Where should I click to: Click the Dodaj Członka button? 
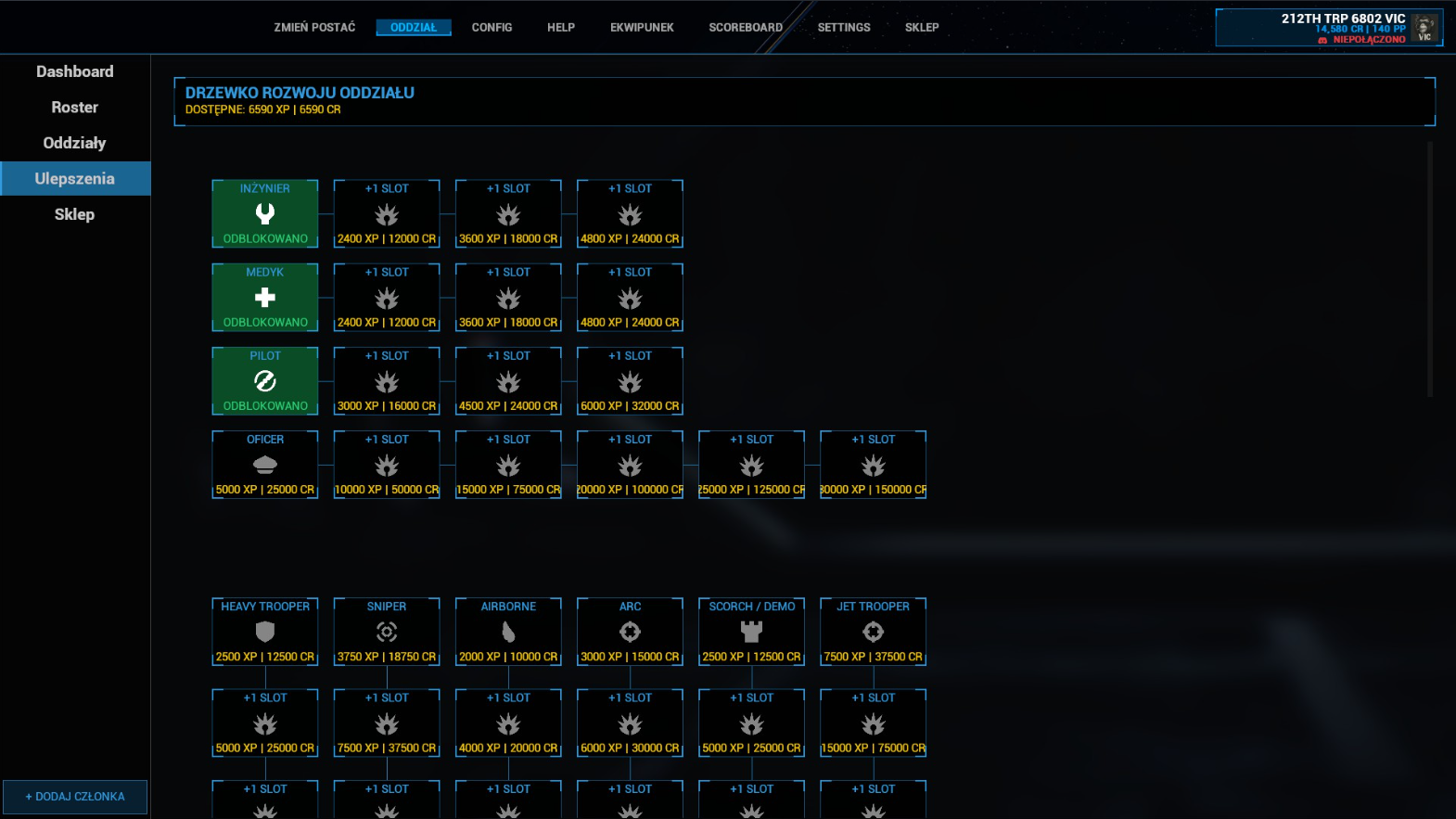(x=75, y=797)
